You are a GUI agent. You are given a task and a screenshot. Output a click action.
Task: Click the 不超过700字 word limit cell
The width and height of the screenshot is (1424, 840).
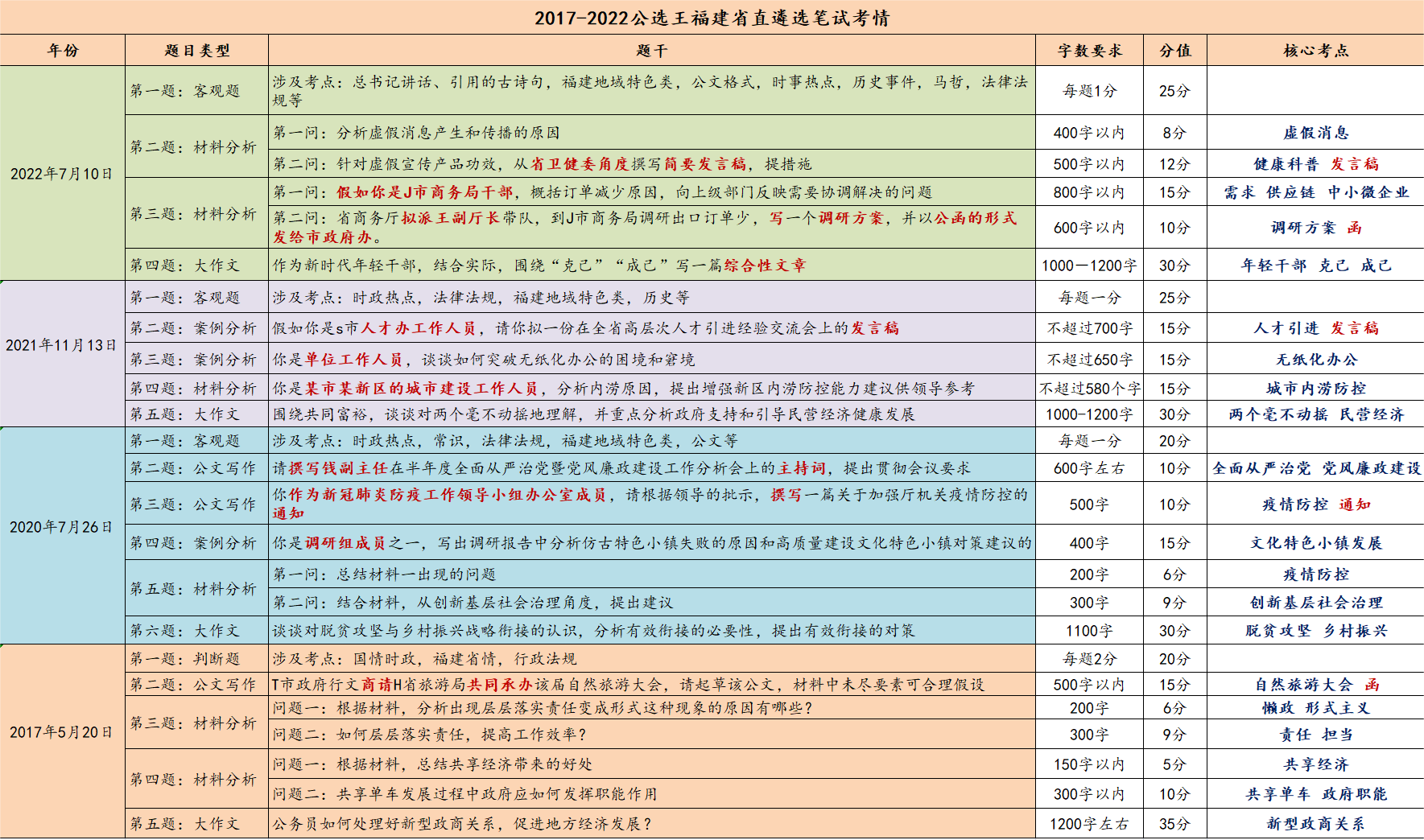(x=1089, y=328)
